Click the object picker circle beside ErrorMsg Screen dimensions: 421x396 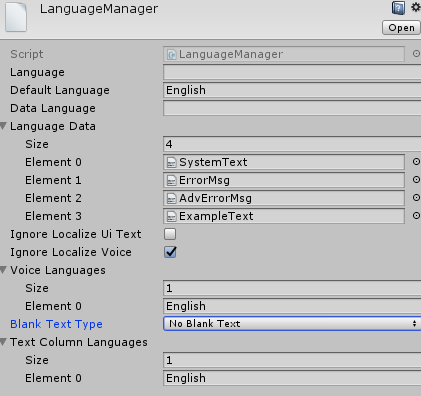coord(416,180)
